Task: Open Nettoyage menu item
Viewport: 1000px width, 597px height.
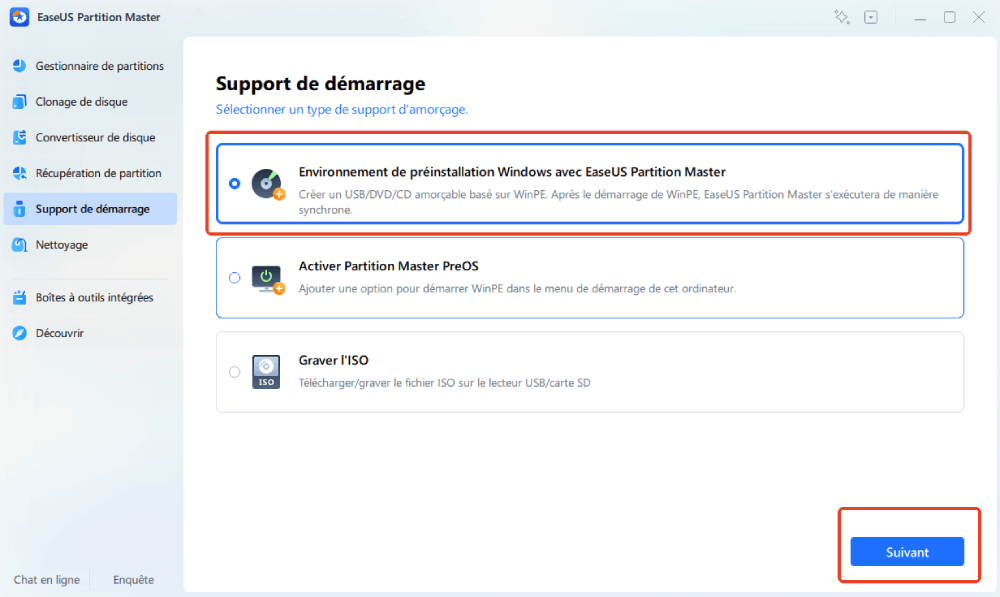Action: click(x=90, y=244)
